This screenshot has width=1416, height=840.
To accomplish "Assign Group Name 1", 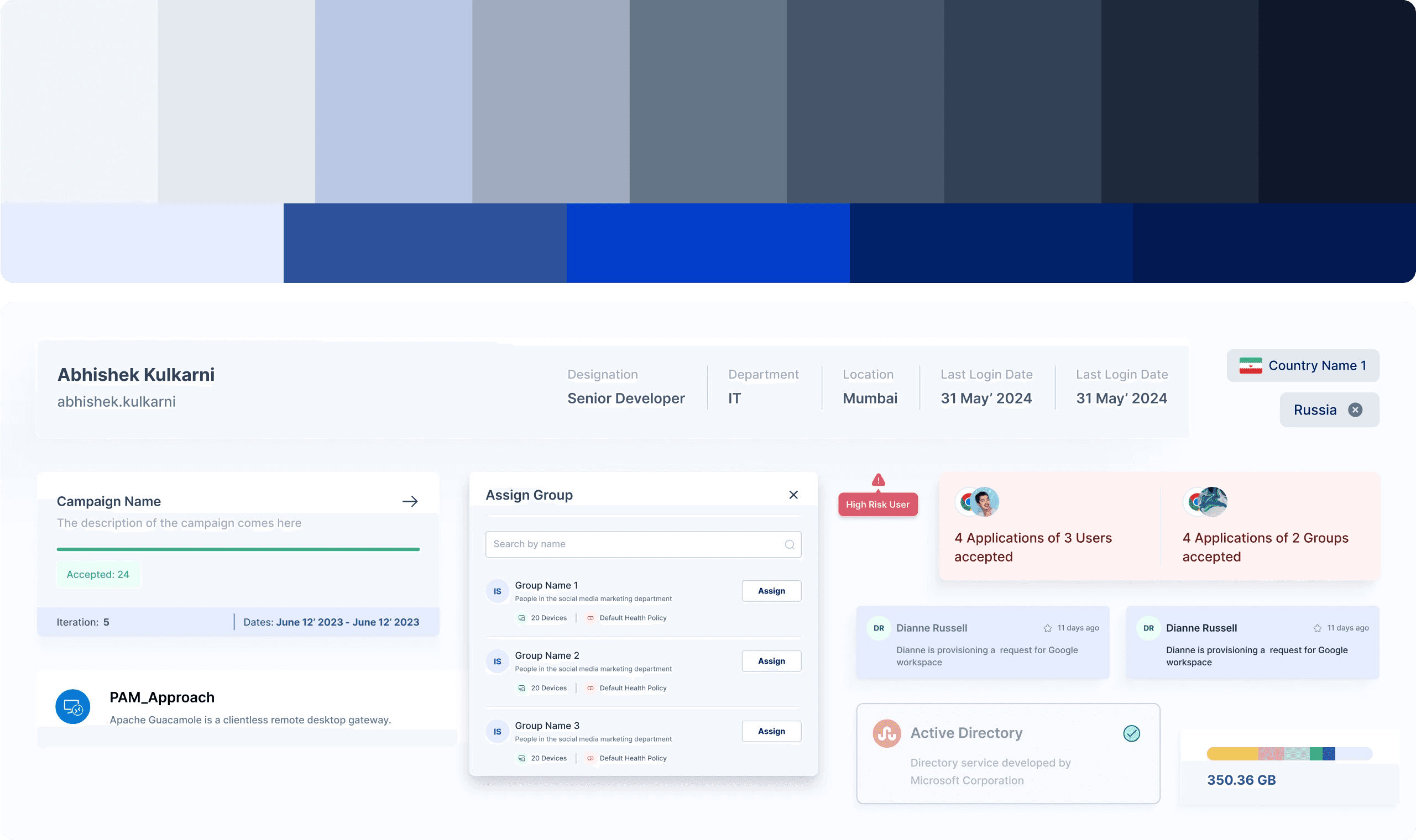I will 771,591.
